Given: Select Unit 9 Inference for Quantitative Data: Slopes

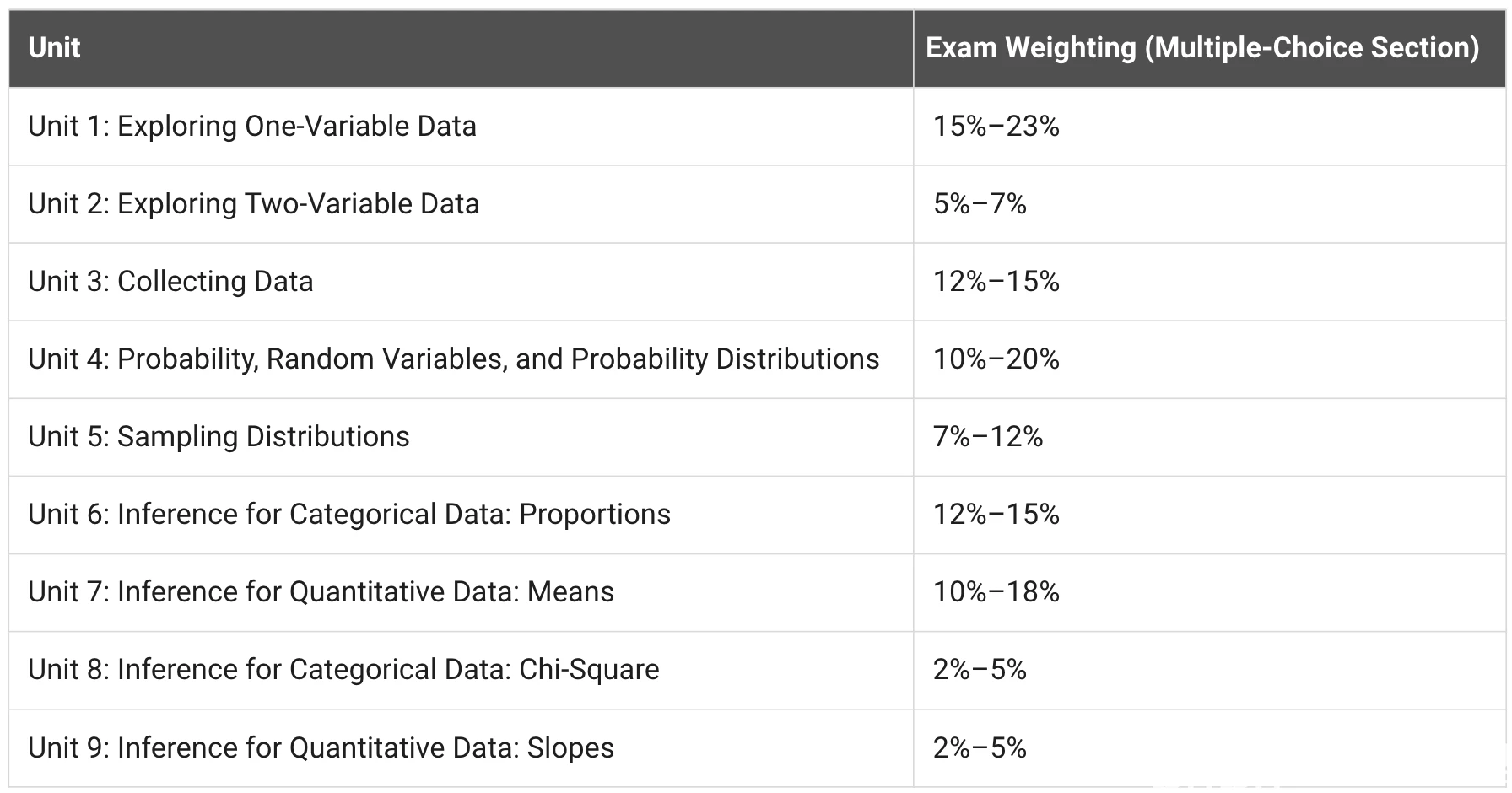Looking at the screenshot, I should pos(321,748).
